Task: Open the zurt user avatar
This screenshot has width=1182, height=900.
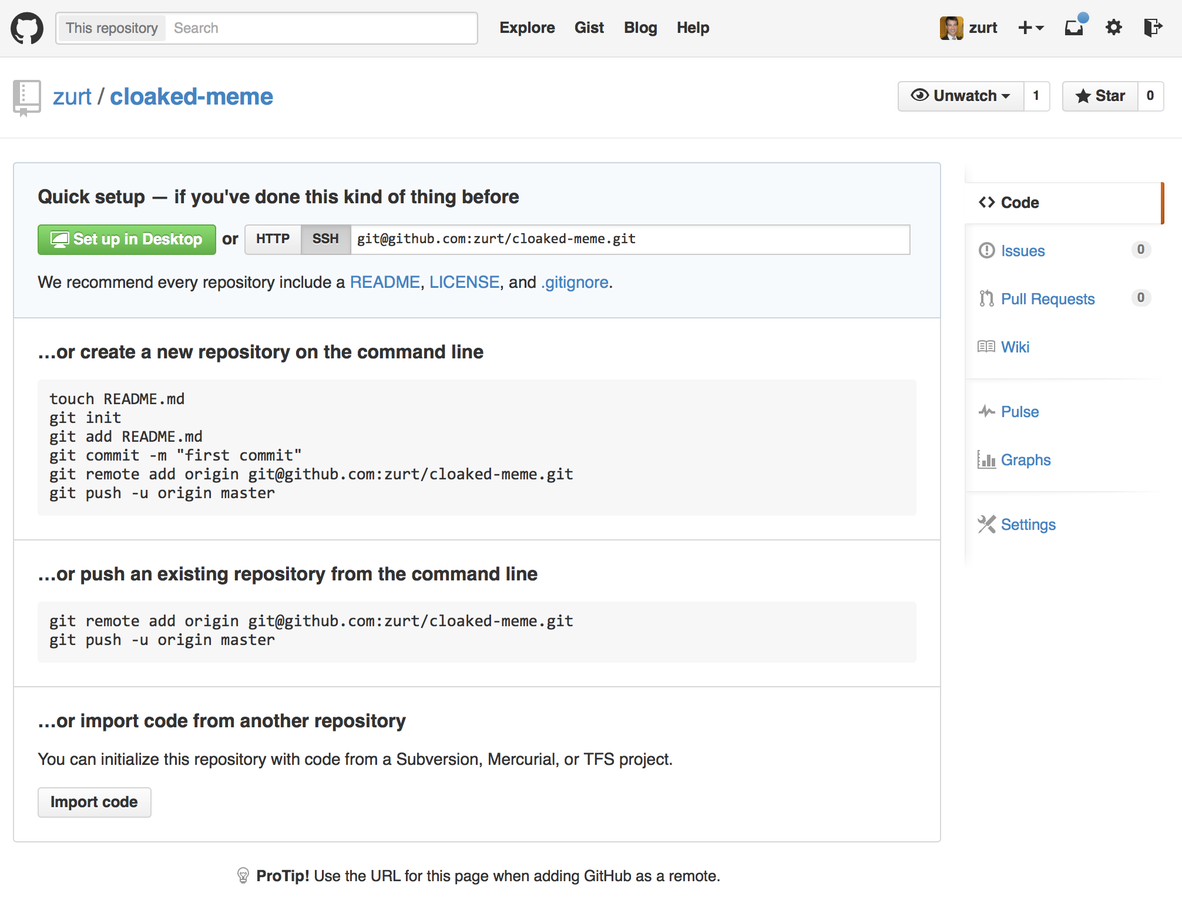Action: pos(951,28)
